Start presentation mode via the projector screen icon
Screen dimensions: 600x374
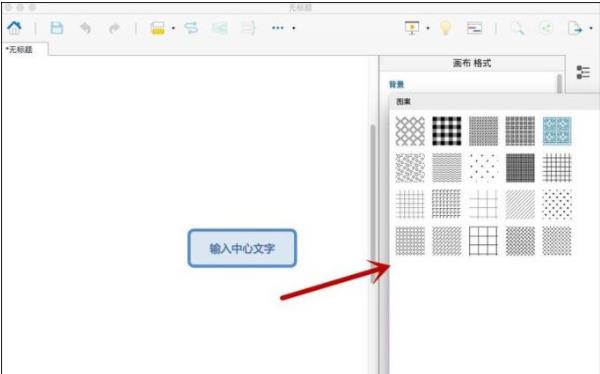click(x=412, y=28)
